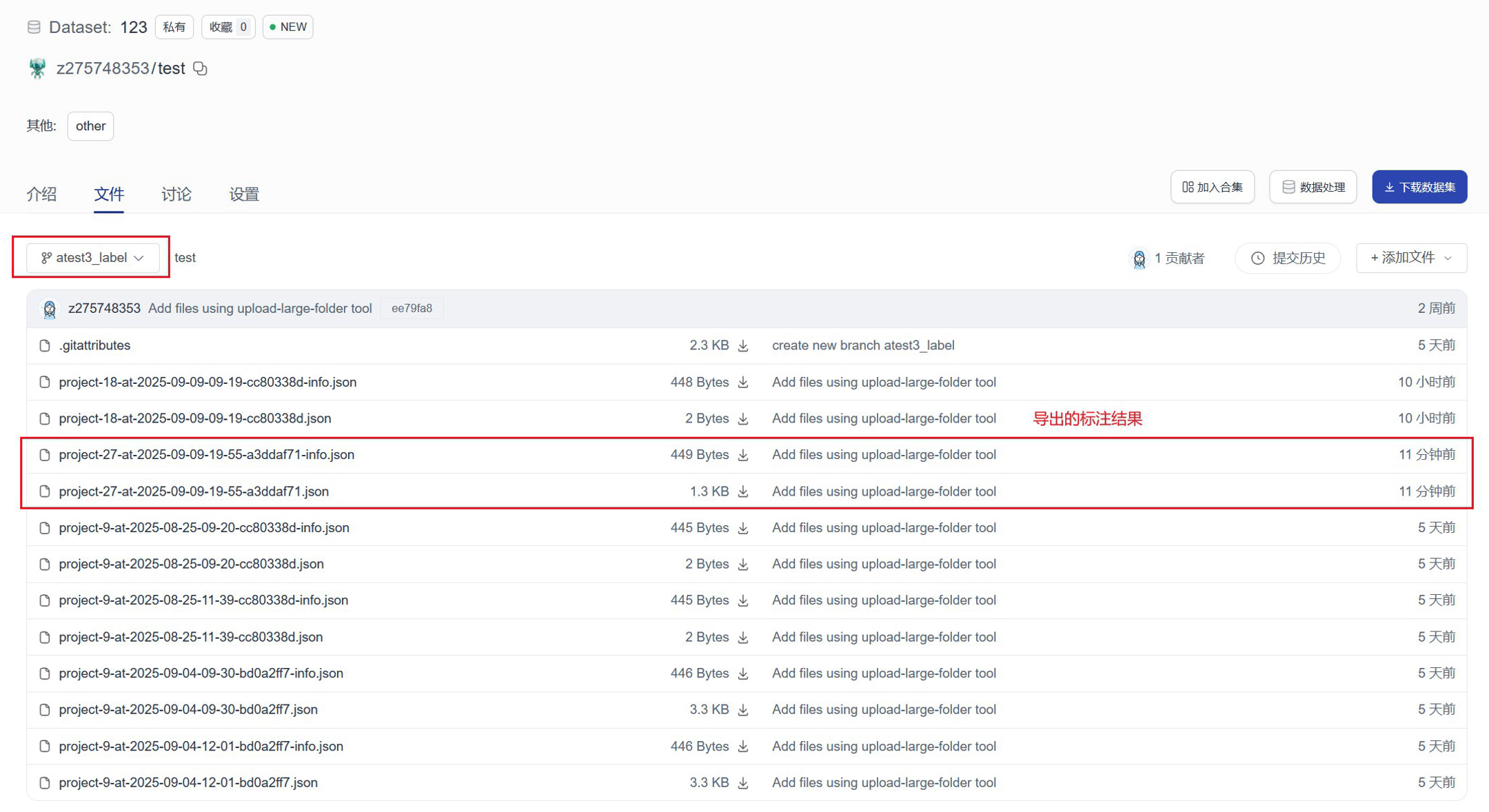Image resolution: width=1489 pixels, height=812 pixels.
Task: Click the owner avatar beside z275748353/test
Action: [37, 68]
